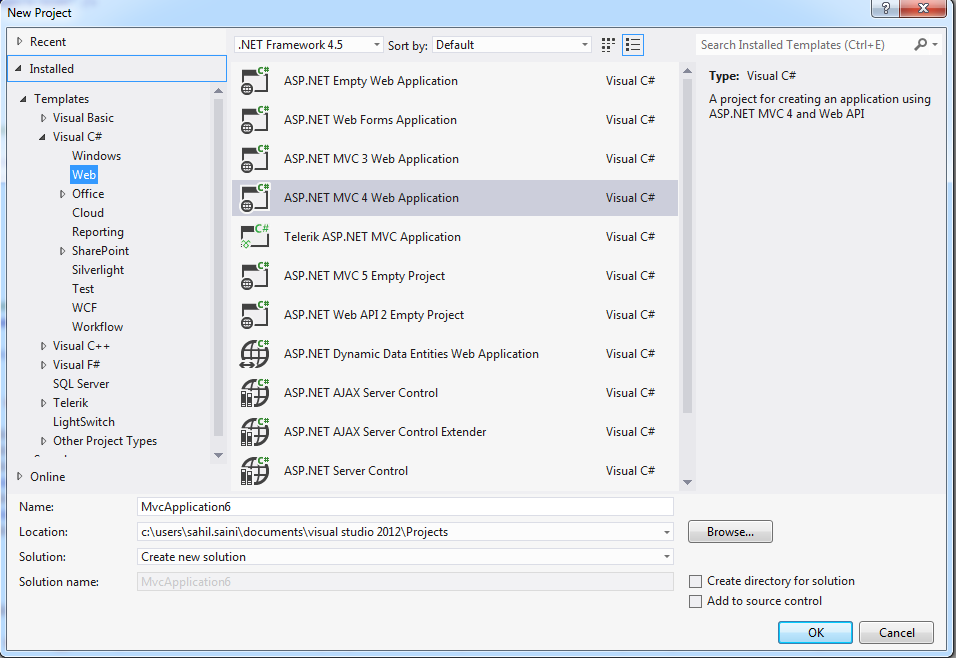Select the WCF category
Viewport: 956px width, 658px height.
click(x=84, y=307)
